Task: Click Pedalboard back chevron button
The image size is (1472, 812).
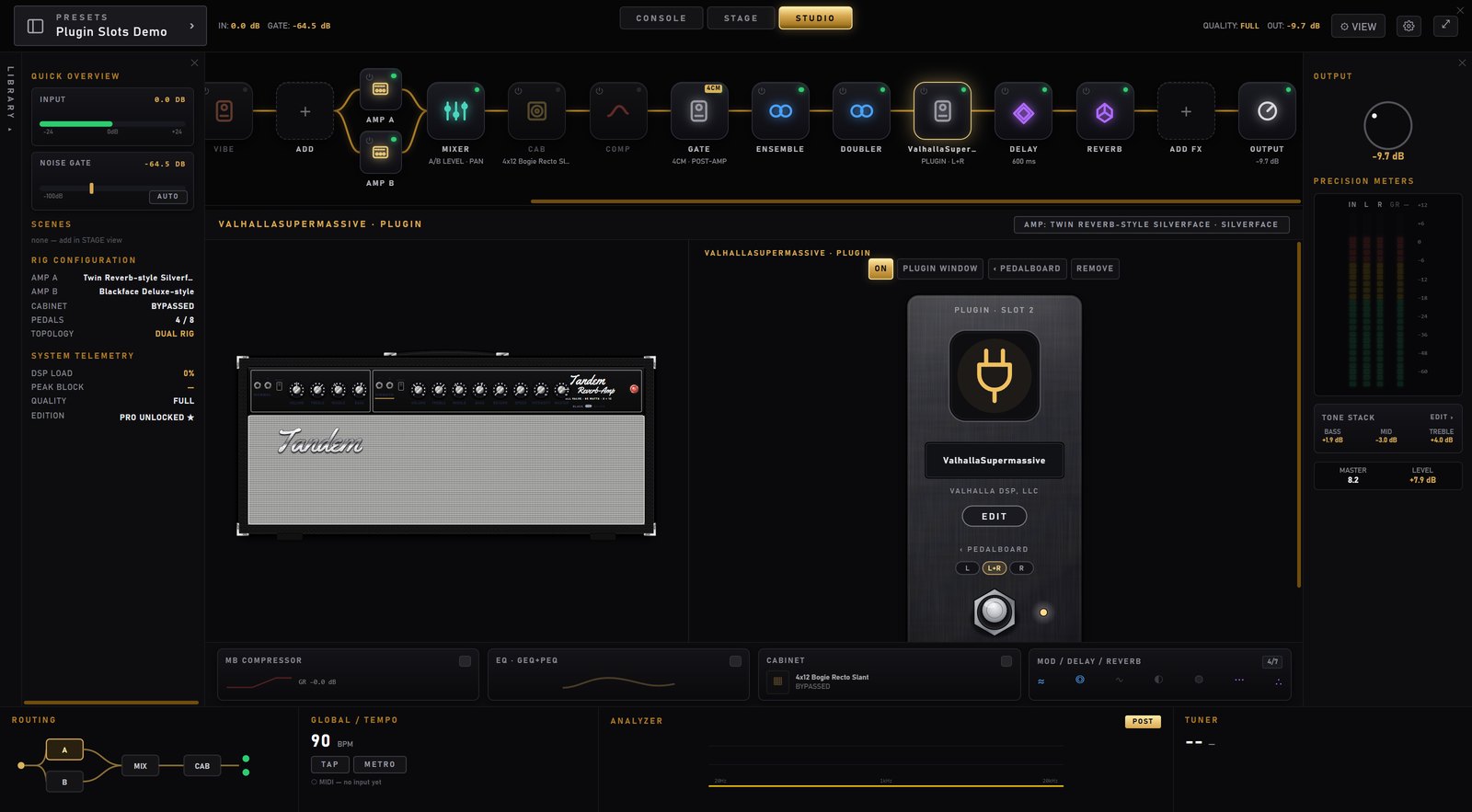Action: click(1027, 269)
